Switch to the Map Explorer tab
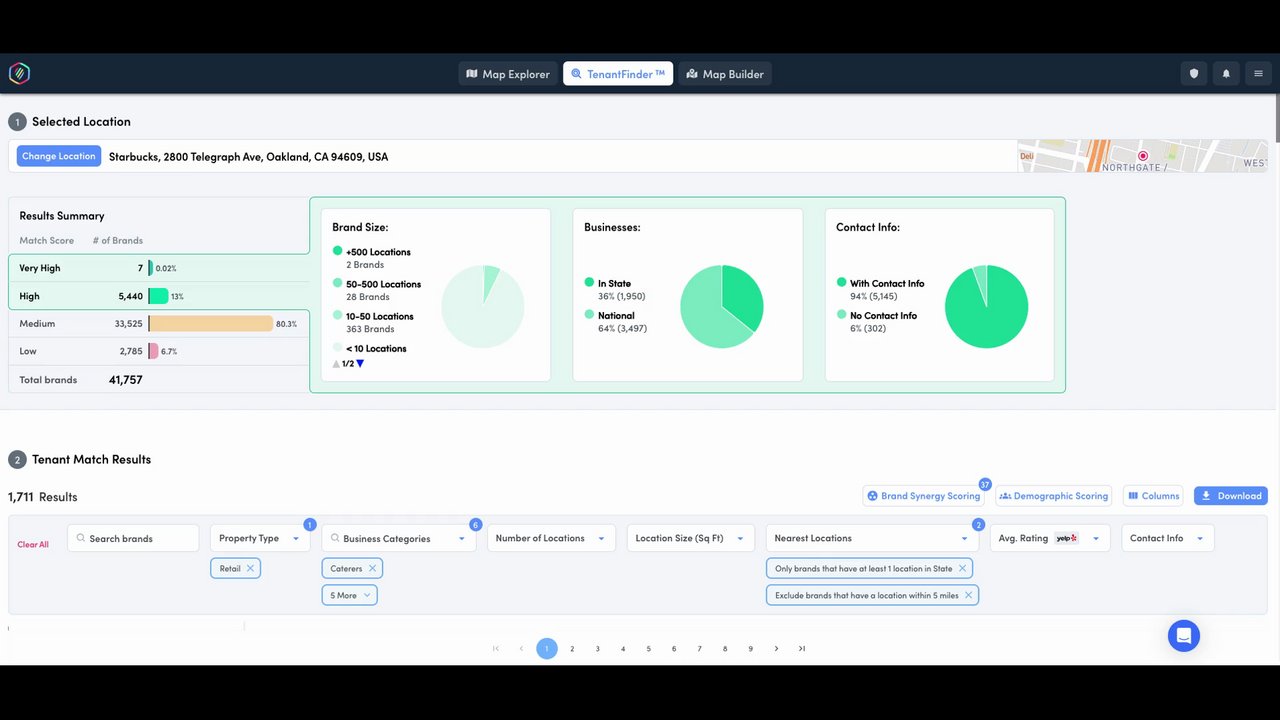 point(508,74)
